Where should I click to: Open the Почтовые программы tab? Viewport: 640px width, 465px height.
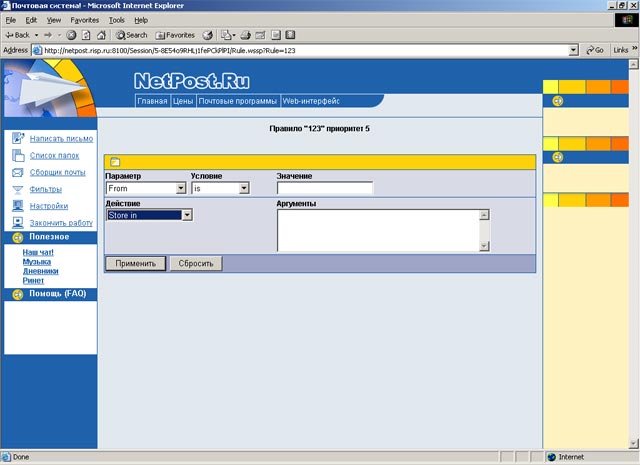tap(238, 101)
